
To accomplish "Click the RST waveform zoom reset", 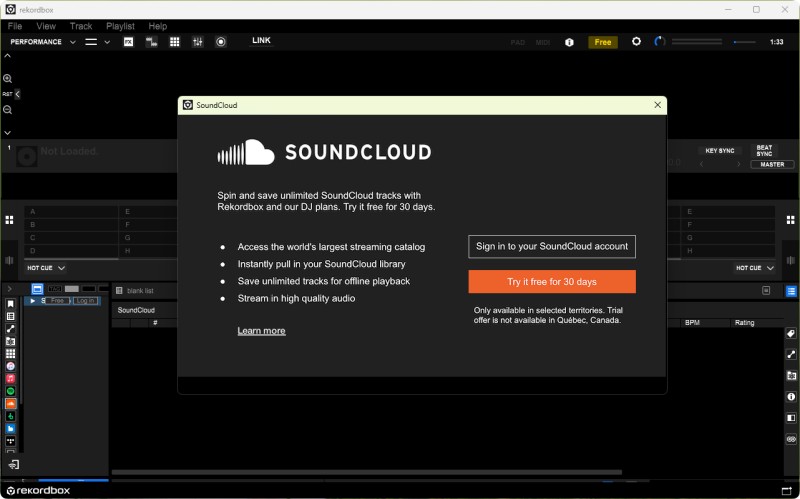I will pos(7,94).
